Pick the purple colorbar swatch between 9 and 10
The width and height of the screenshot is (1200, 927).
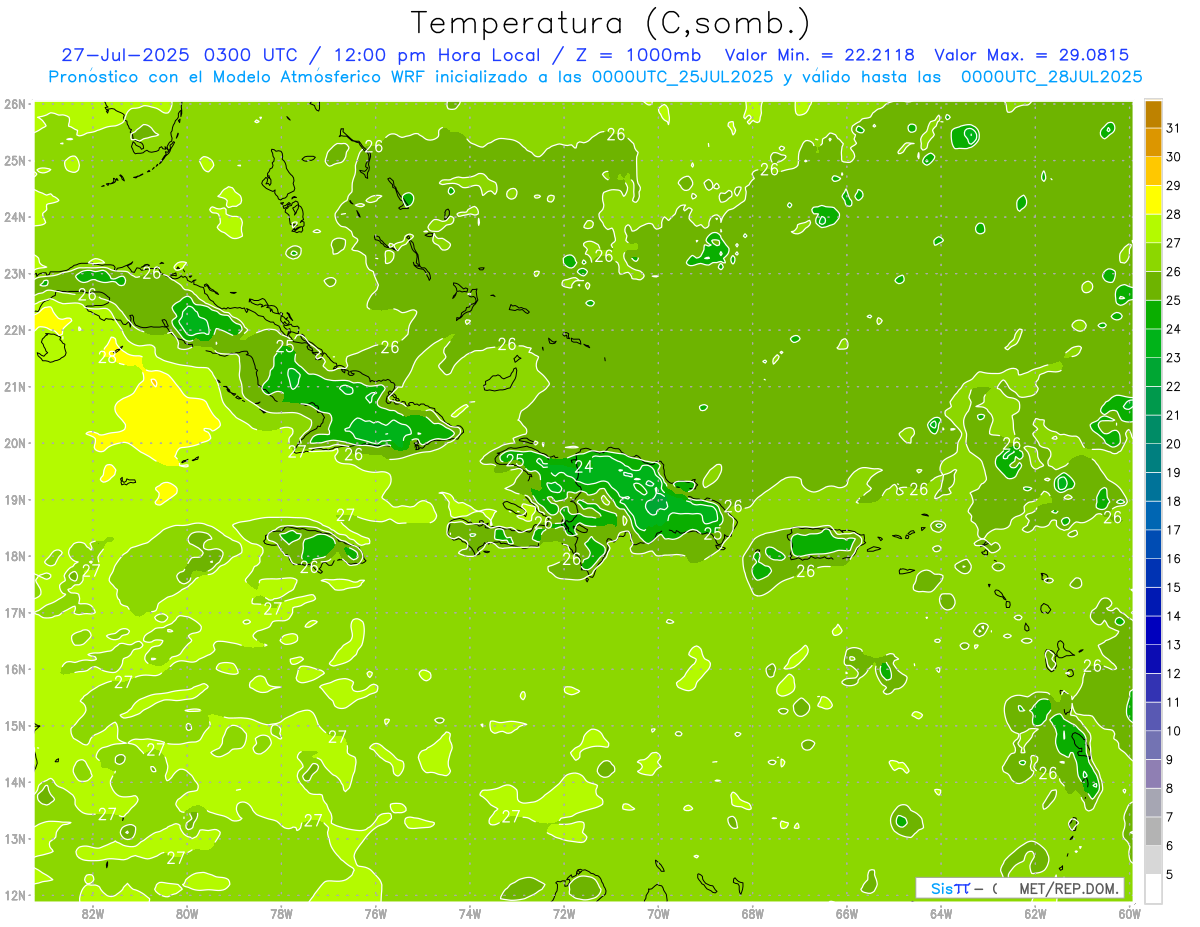[x=1153, y=745]
